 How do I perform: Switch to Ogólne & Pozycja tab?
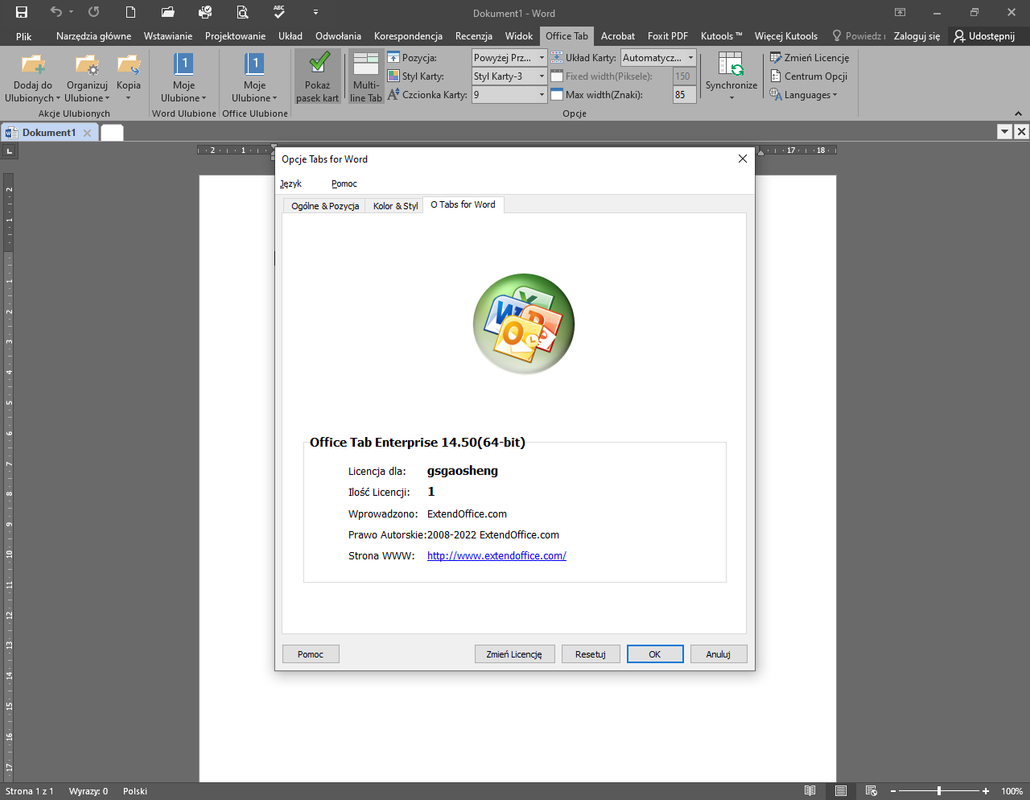click(x=325, y=206)
